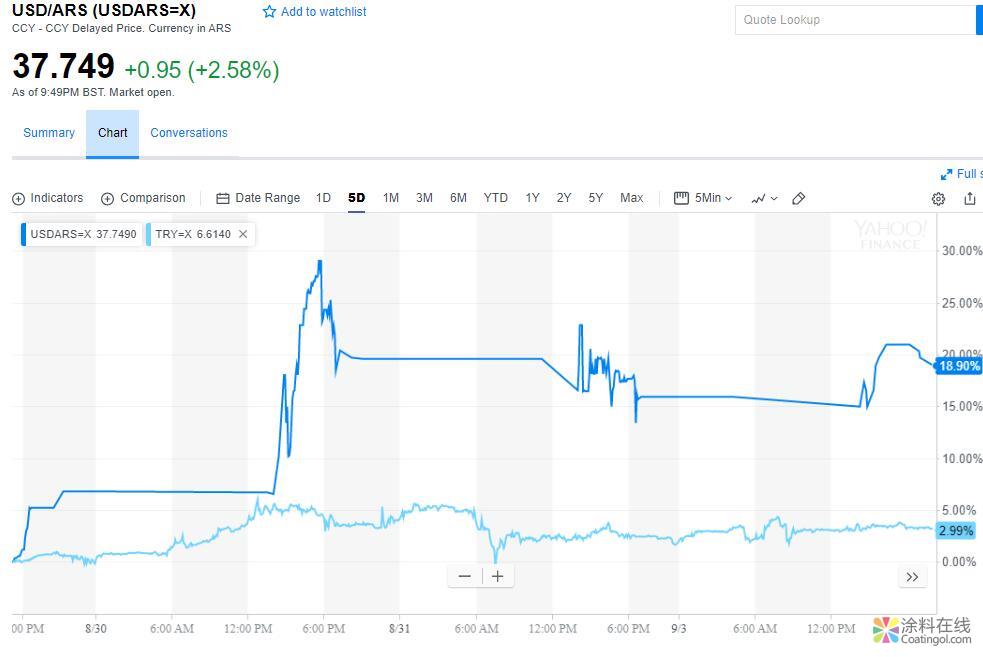The image size is (983, 657).
Task: Switch to YTD time range
Action: tap(495, 198)
